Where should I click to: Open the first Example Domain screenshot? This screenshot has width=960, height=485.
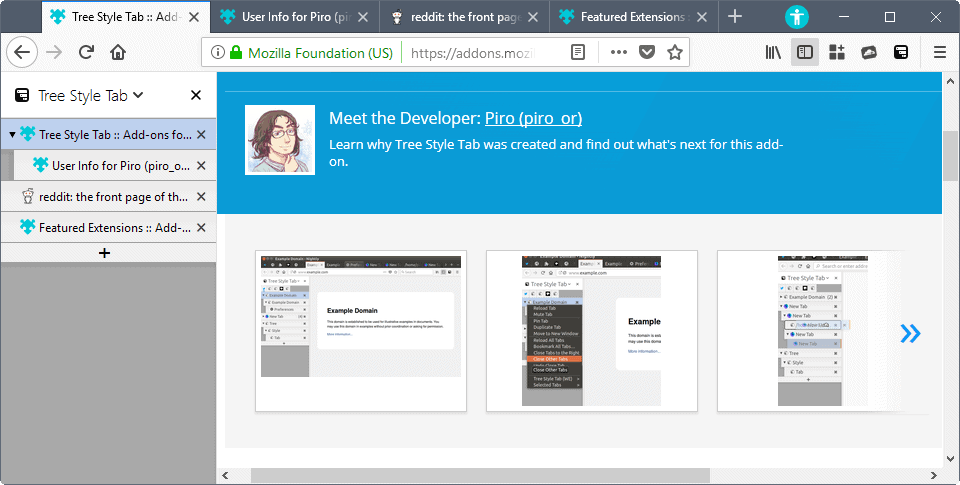pos(361,331)
